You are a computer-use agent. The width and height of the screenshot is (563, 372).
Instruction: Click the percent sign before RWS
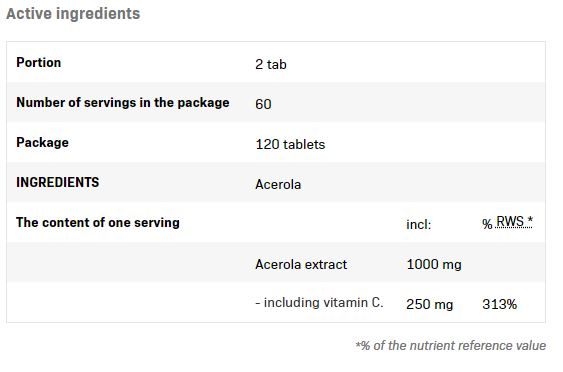[x=487, y=224]
